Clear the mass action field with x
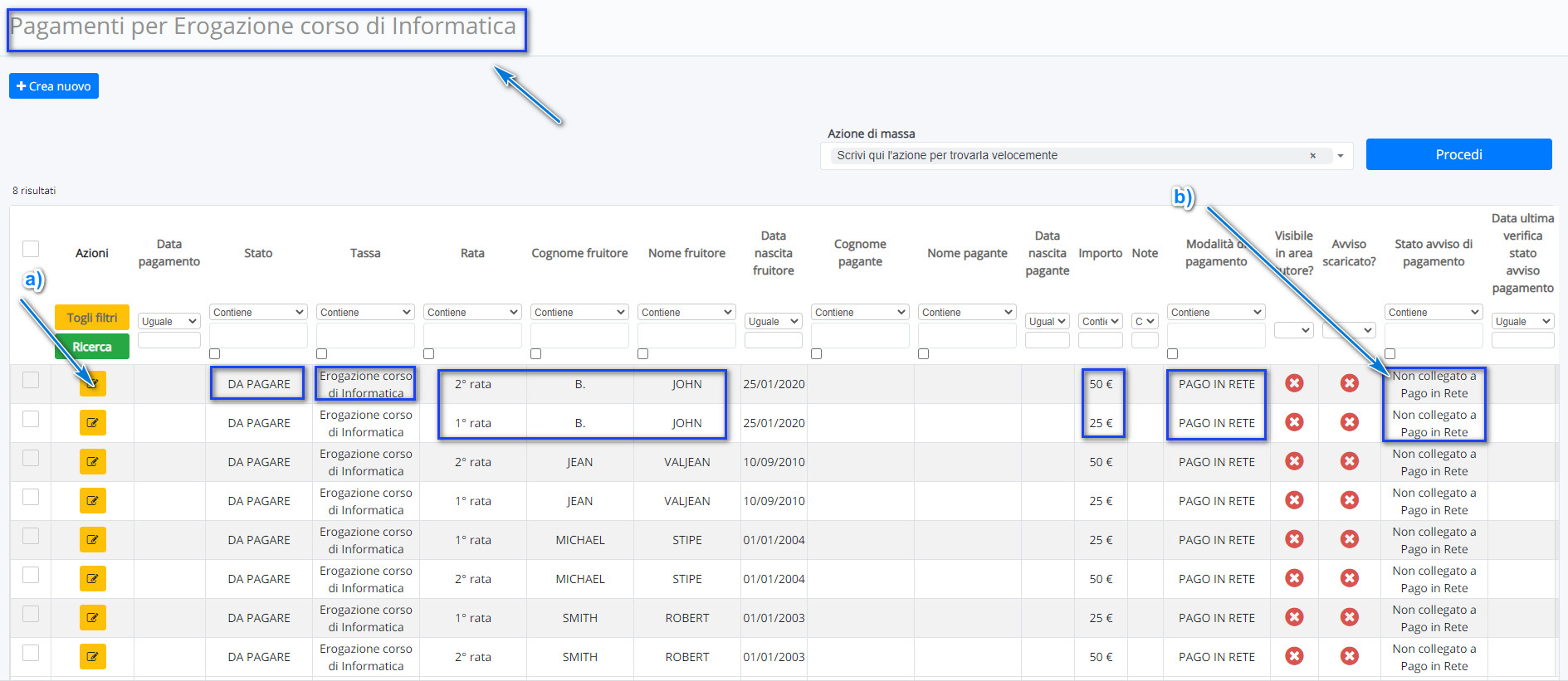Viewport: 1568px width, 681px height. pyautogui.click(x=1312, y=156)
